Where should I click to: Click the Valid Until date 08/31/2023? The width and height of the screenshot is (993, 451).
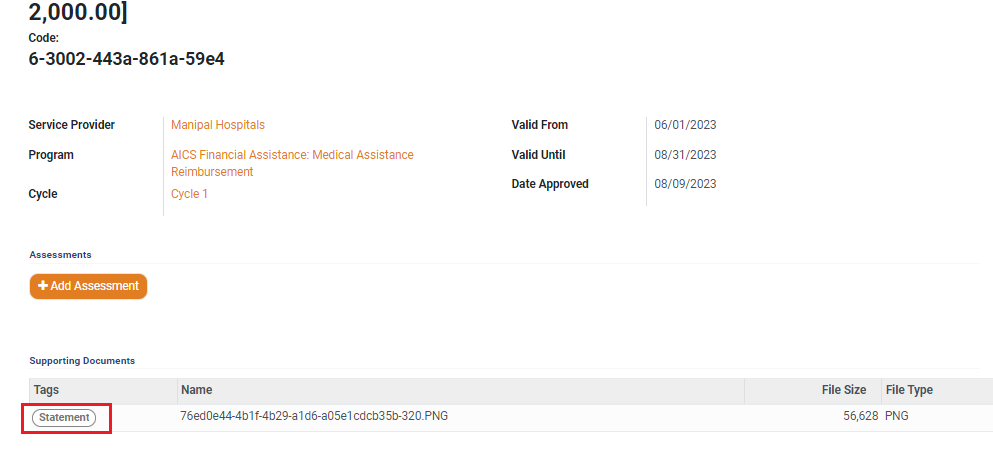685,155
